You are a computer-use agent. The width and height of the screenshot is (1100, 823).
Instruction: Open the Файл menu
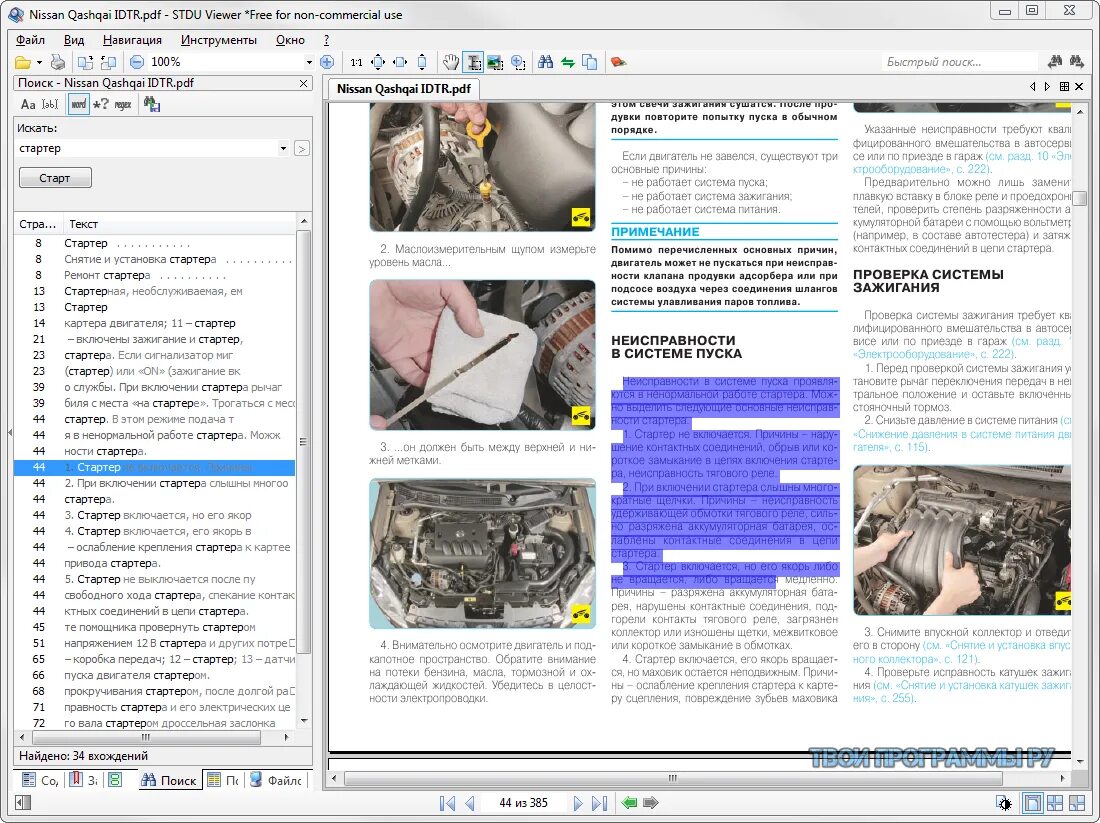[x=30, y=40]
